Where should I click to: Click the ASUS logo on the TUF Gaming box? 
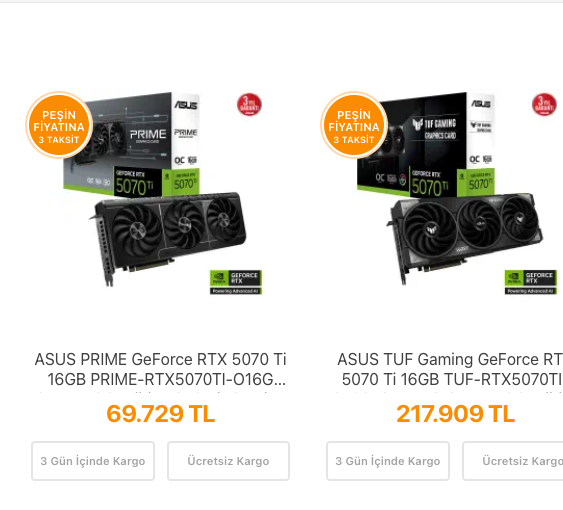pyautogui.click(x=481, y=104)
